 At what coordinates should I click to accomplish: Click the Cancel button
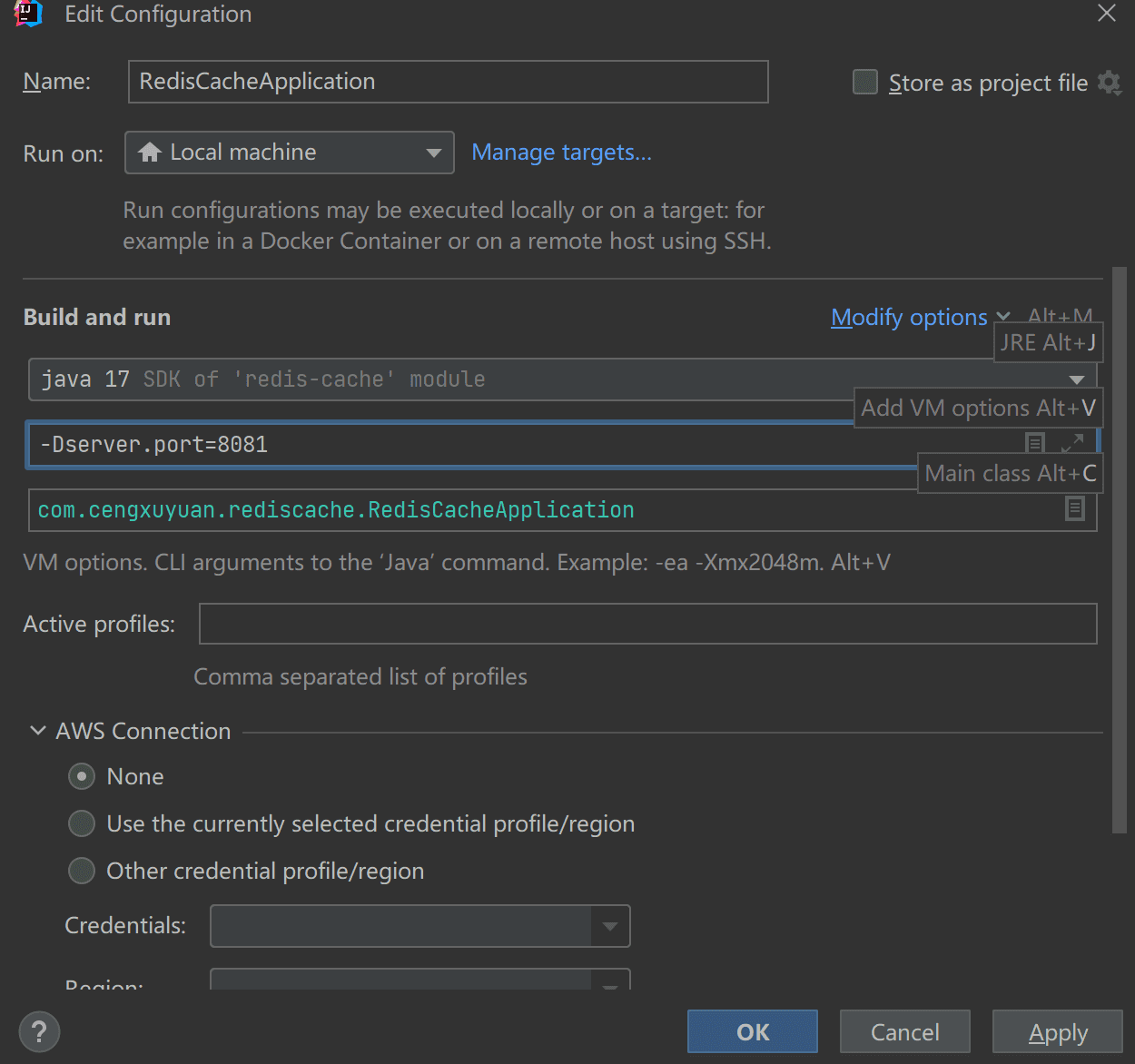click(x=905, y=1032)
